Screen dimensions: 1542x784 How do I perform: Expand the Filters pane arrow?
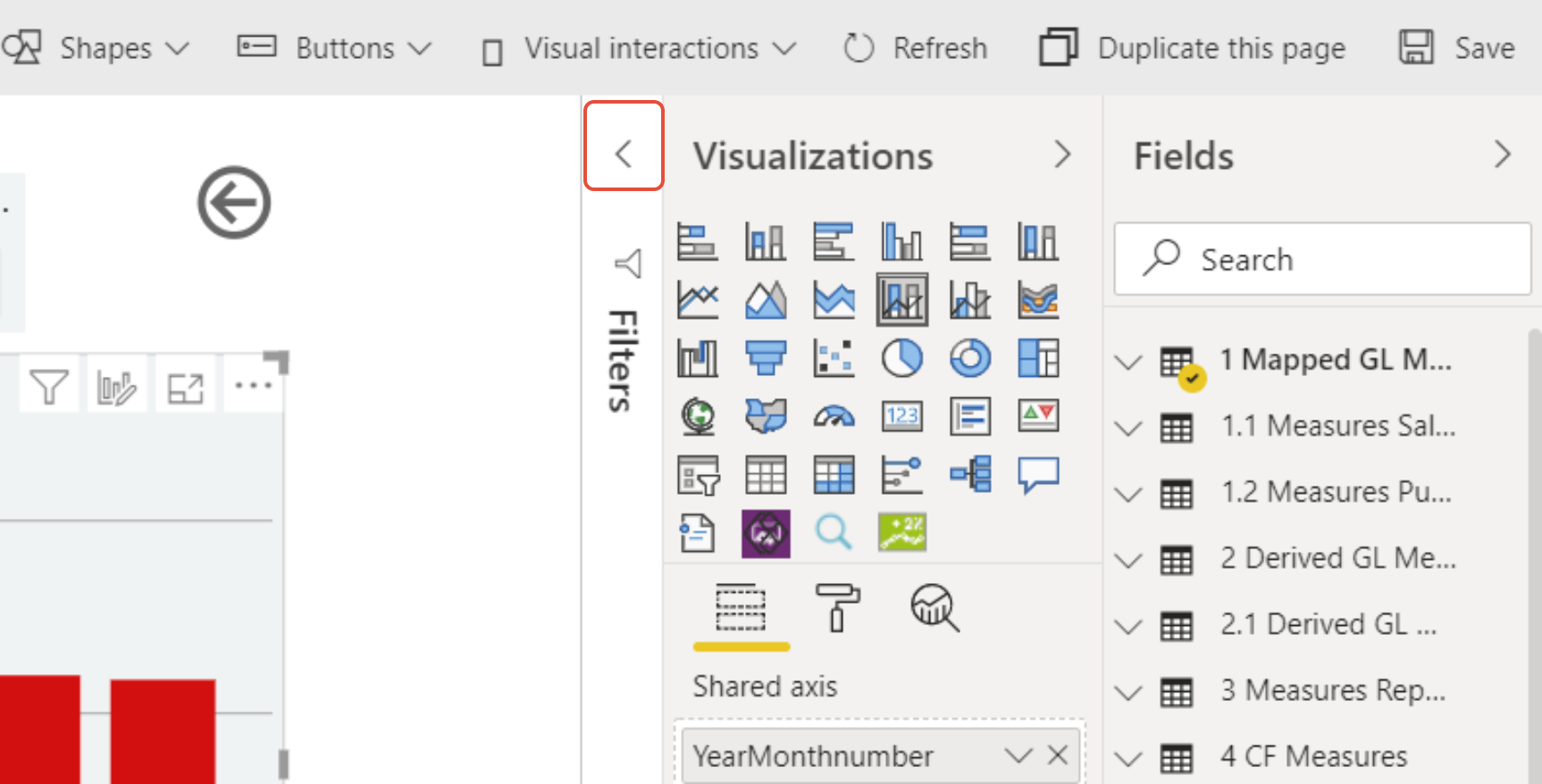click(624, 154)
